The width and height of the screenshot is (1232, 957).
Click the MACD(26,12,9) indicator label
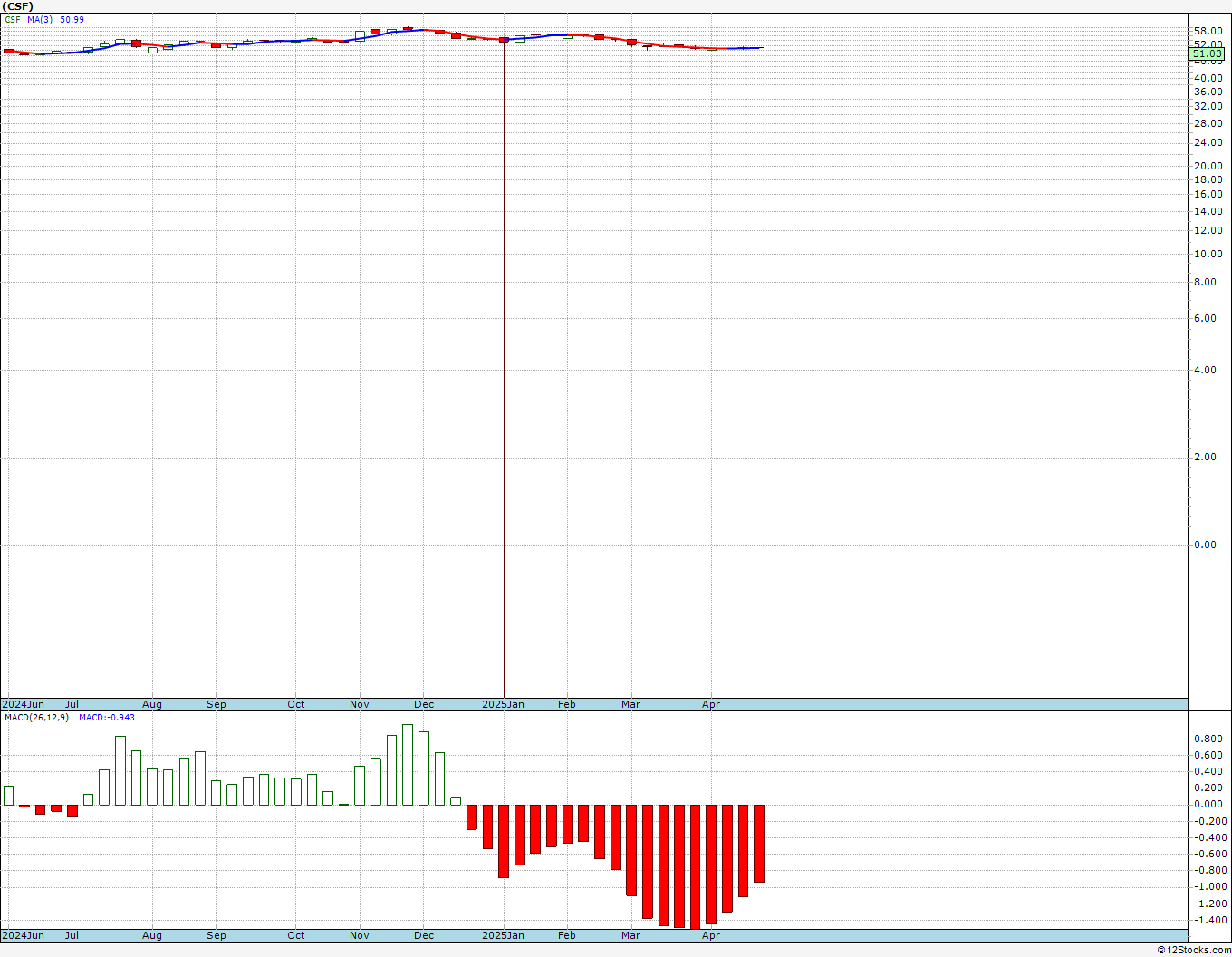37,718
